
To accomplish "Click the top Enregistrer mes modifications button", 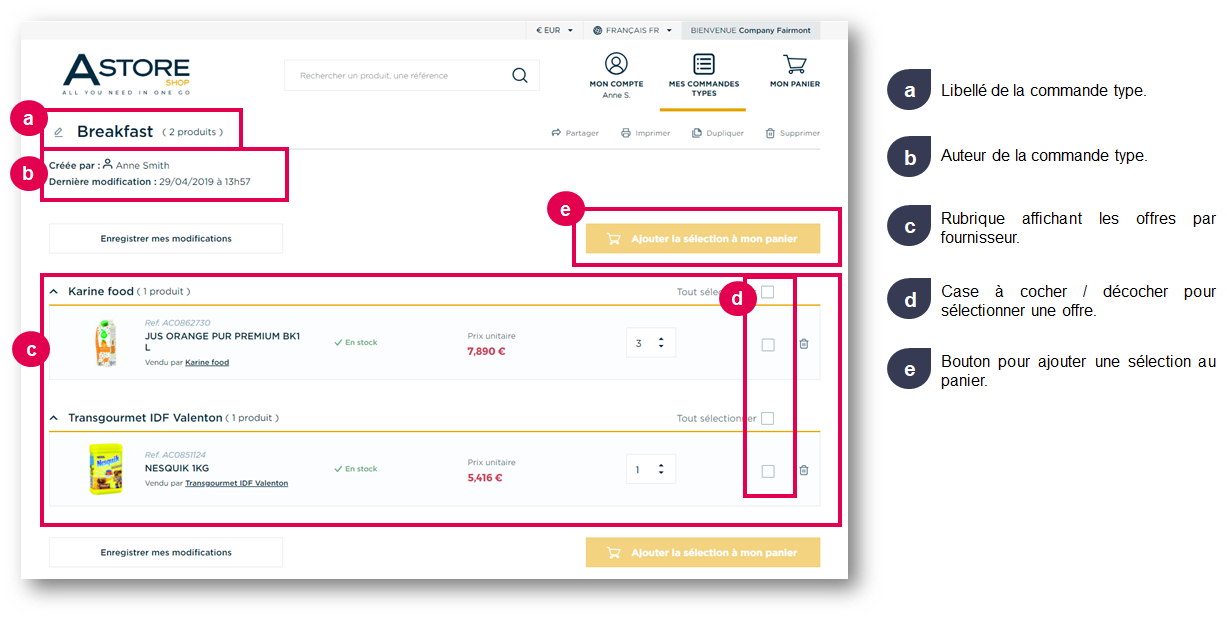I will tap(166, 239).
